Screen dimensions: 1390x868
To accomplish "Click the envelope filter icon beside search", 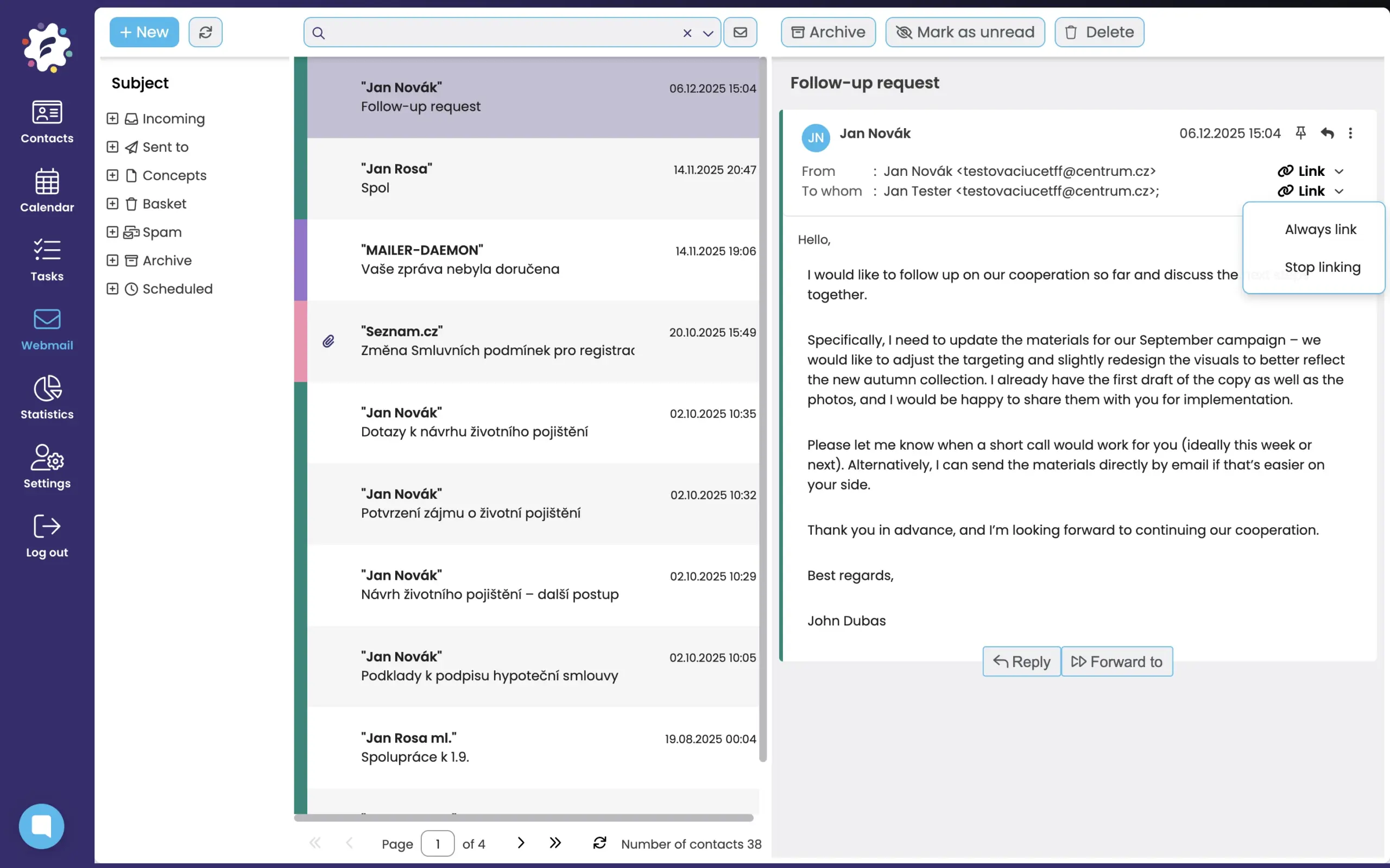I will click(x=740, y=32).
